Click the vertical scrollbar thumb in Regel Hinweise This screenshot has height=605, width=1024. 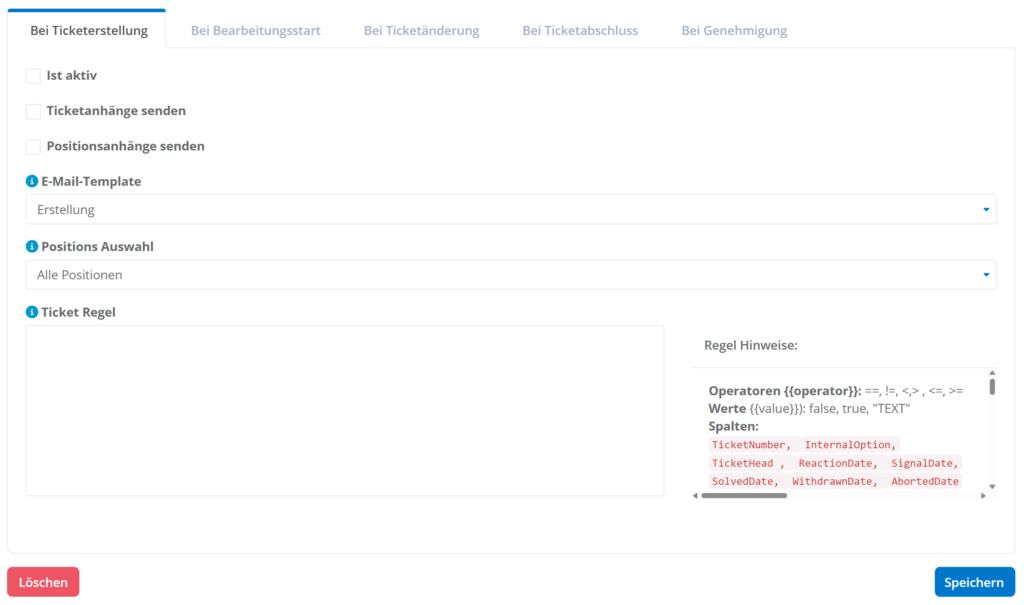click(992, 386)
